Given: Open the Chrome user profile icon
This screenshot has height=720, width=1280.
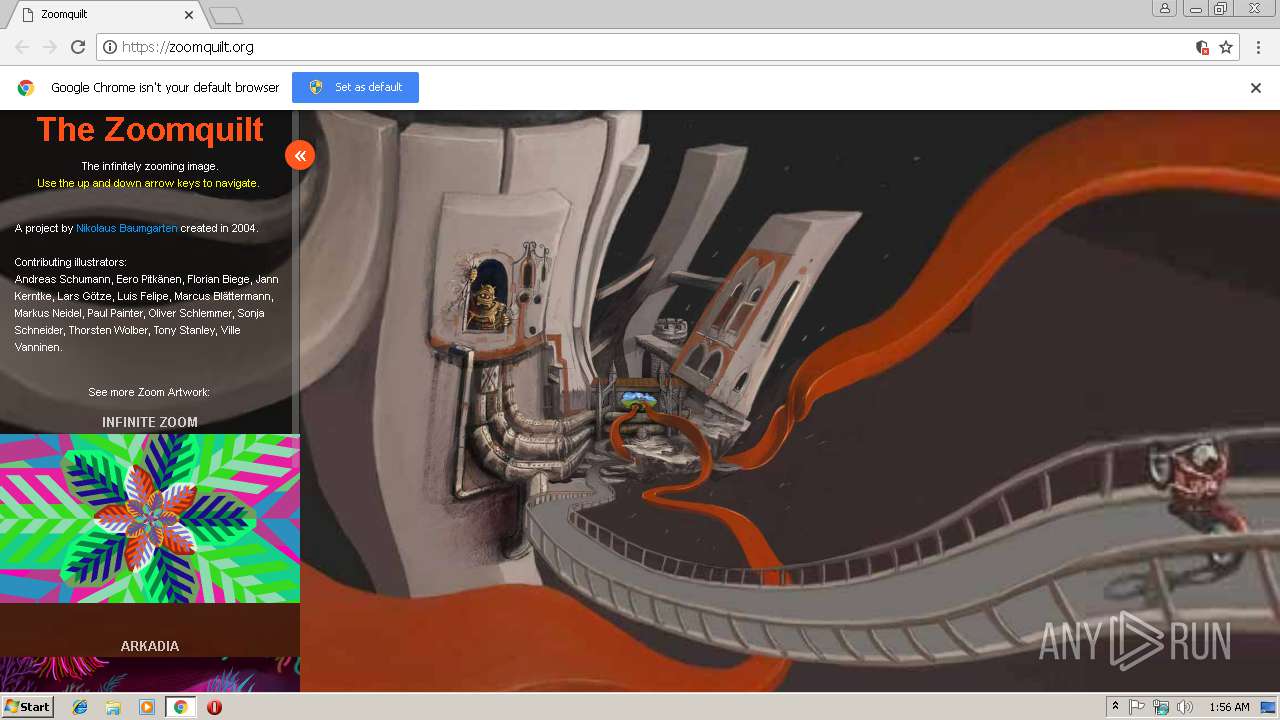Looking at the screenshot, I should coord(1165,9).
